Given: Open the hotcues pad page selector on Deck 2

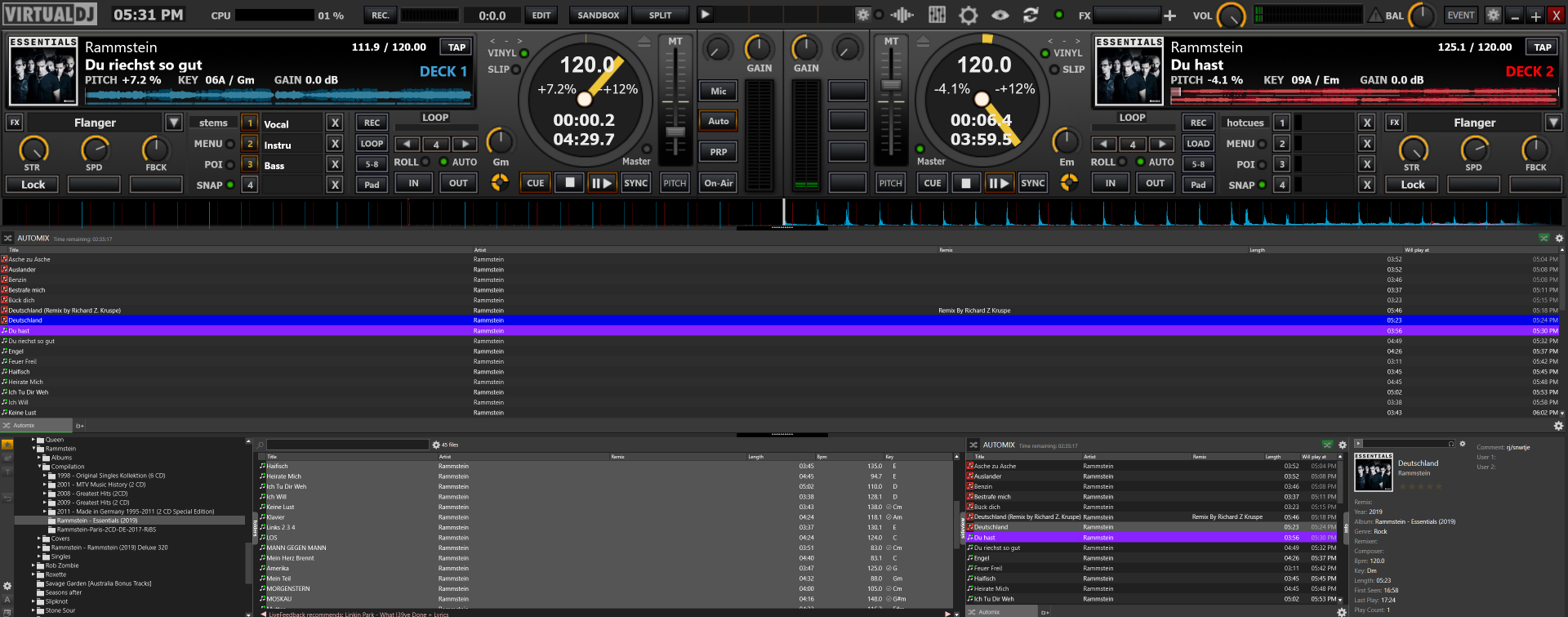Looking at the screenshot, I should (1245, 123).
